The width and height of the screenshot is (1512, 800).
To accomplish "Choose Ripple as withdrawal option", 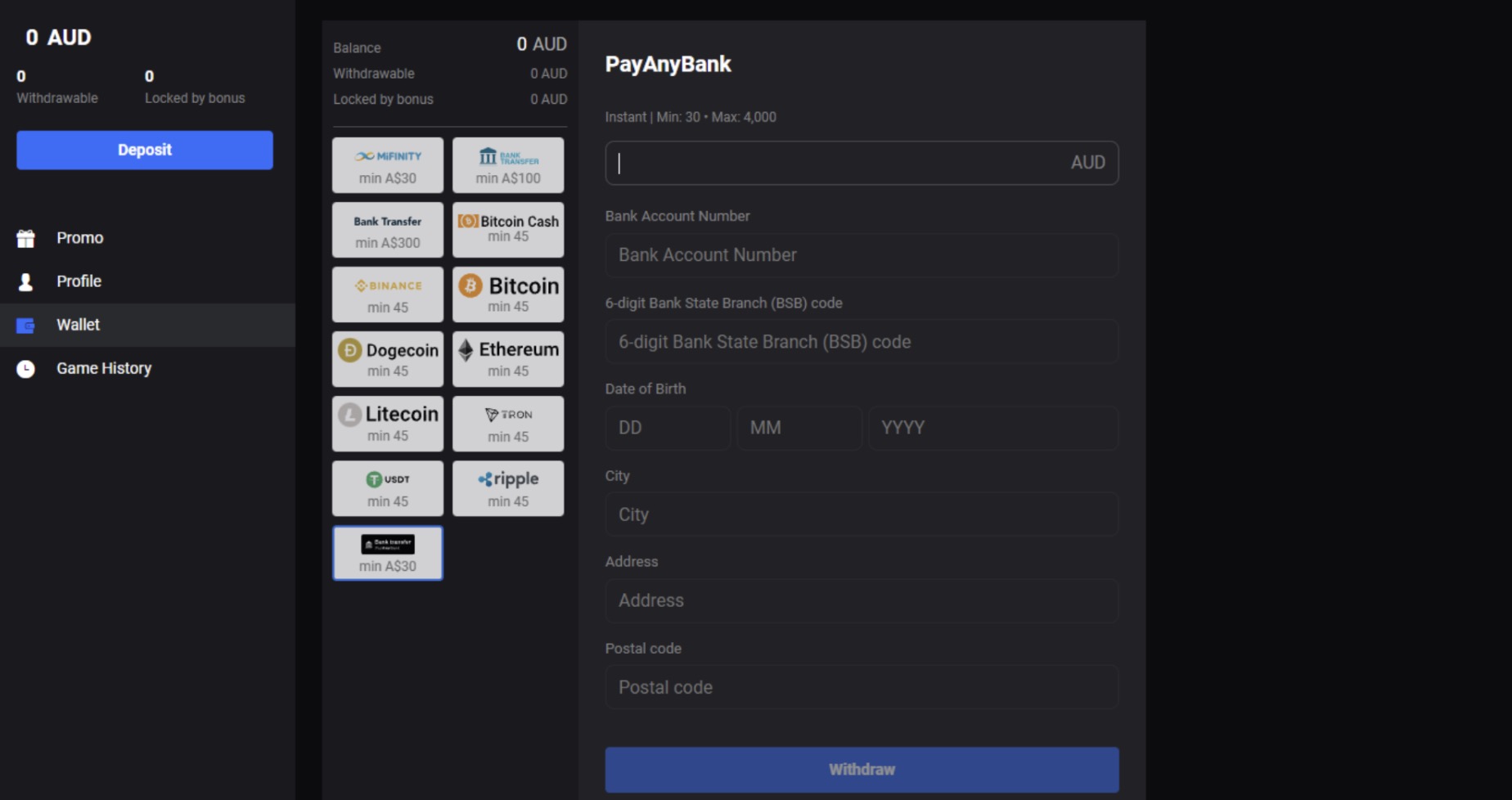I will click(x=507, y=488).
